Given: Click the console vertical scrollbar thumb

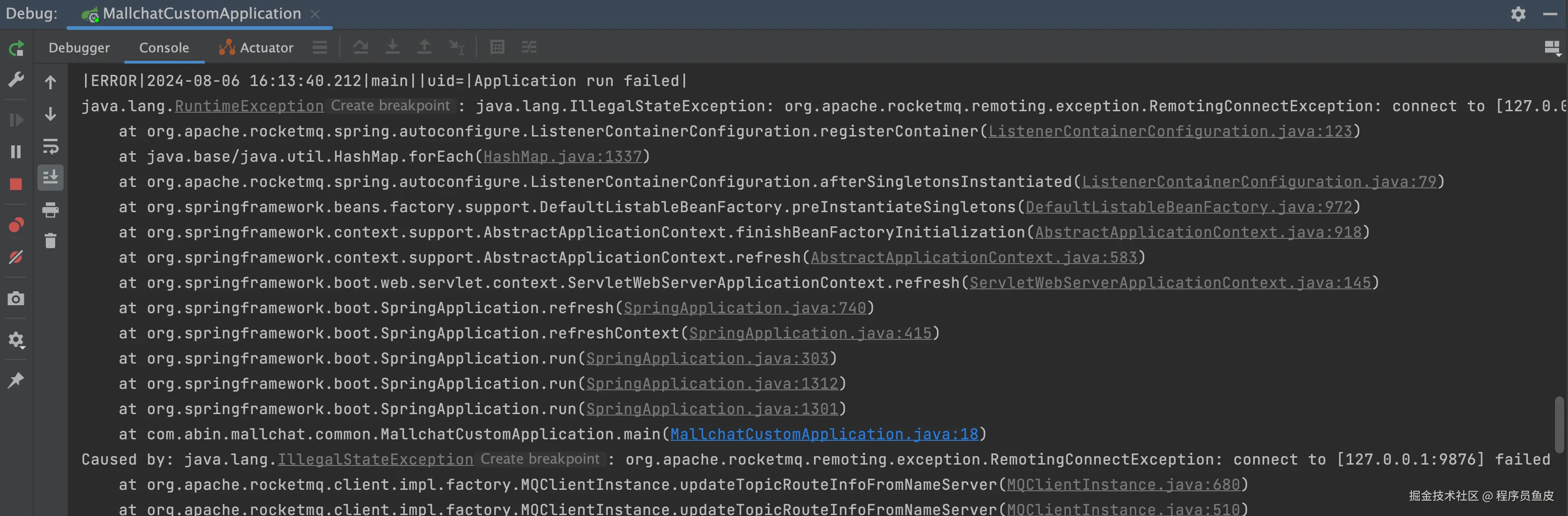Looking at the screenshot, I should [x=1559, y=424].
